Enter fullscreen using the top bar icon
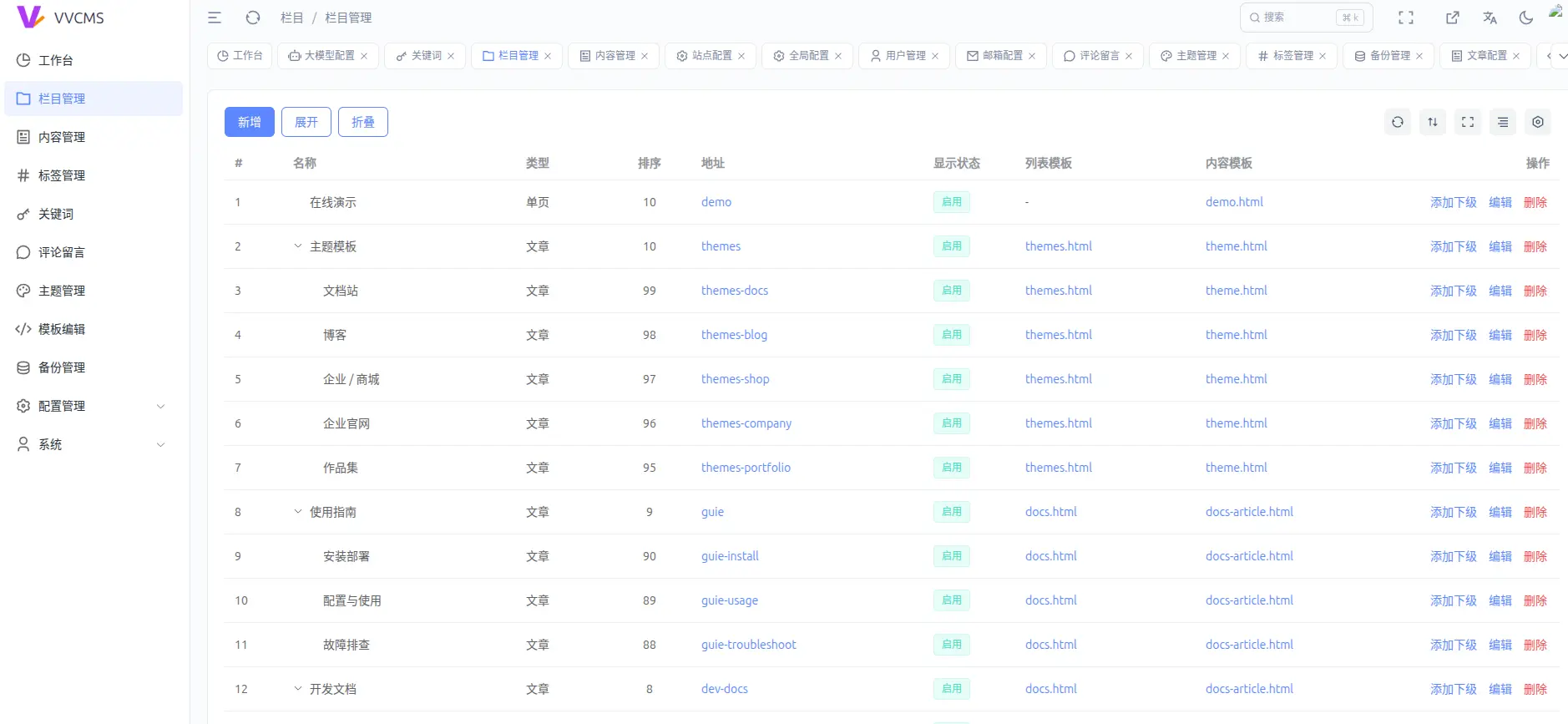The image size is (1568, 724). point(1406,18)
